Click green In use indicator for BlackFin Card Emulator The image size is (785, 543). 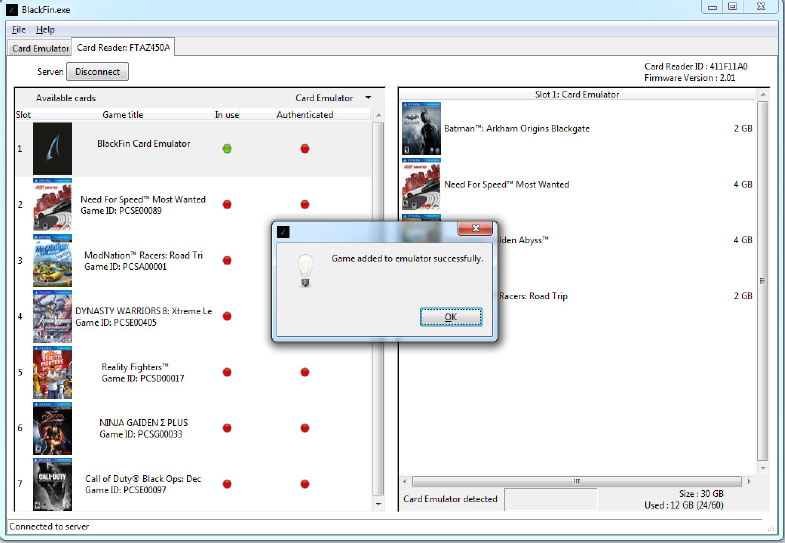pos(227,148)
